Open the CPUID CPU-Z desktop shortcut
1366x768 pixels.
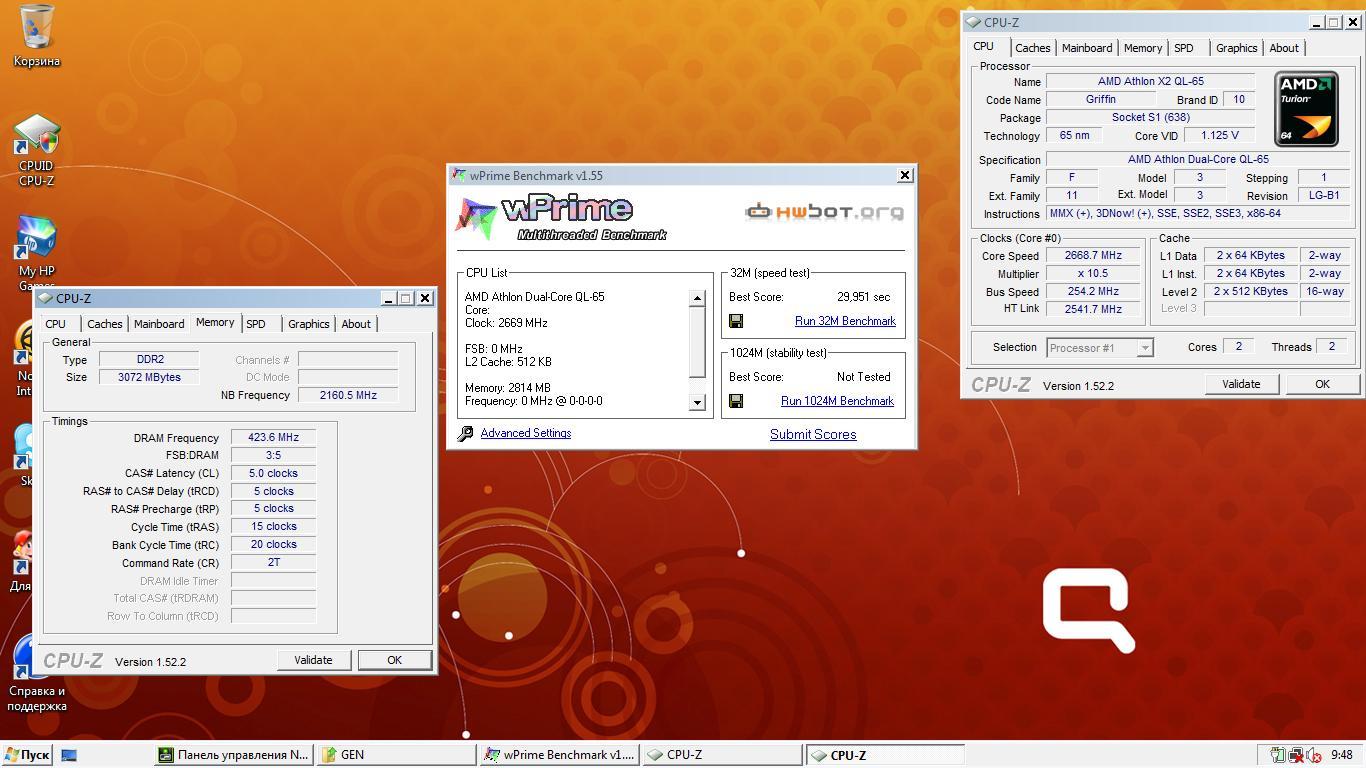(37, 150)
